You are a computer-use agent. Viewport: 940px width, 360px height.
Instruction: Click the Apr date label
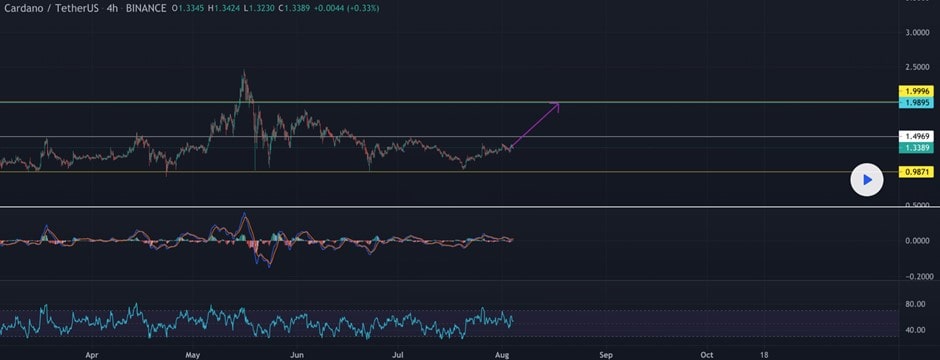(91, 355)
